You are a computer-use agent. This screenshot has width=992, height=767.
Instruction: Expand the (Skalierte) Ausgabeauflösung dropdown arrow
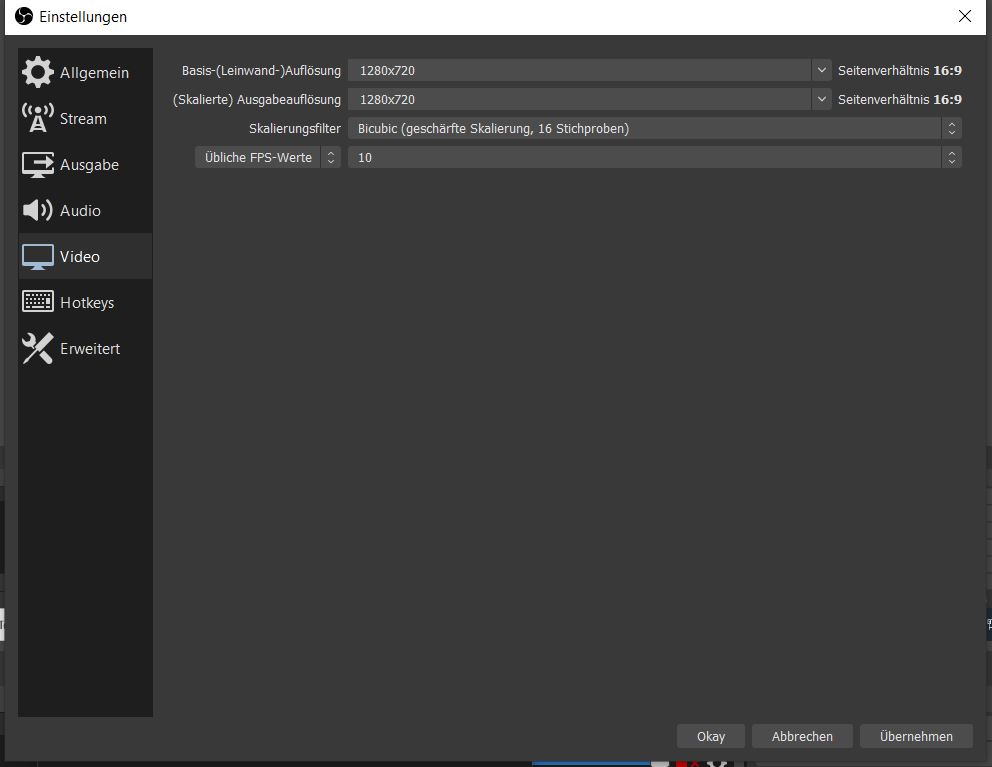tap(821, 99)
